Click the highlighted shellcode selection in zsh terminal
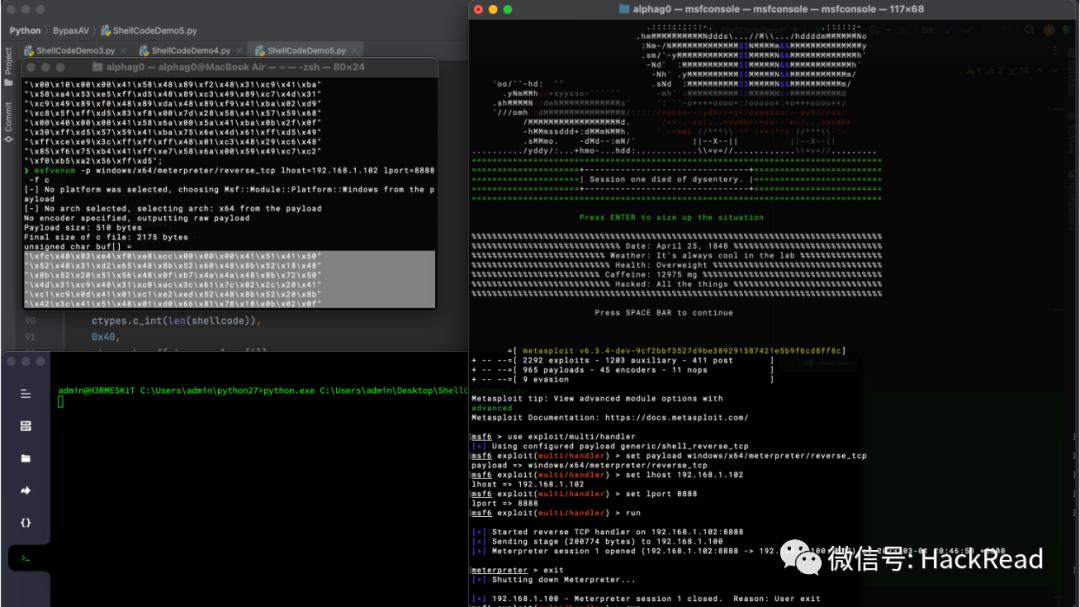 229,279
